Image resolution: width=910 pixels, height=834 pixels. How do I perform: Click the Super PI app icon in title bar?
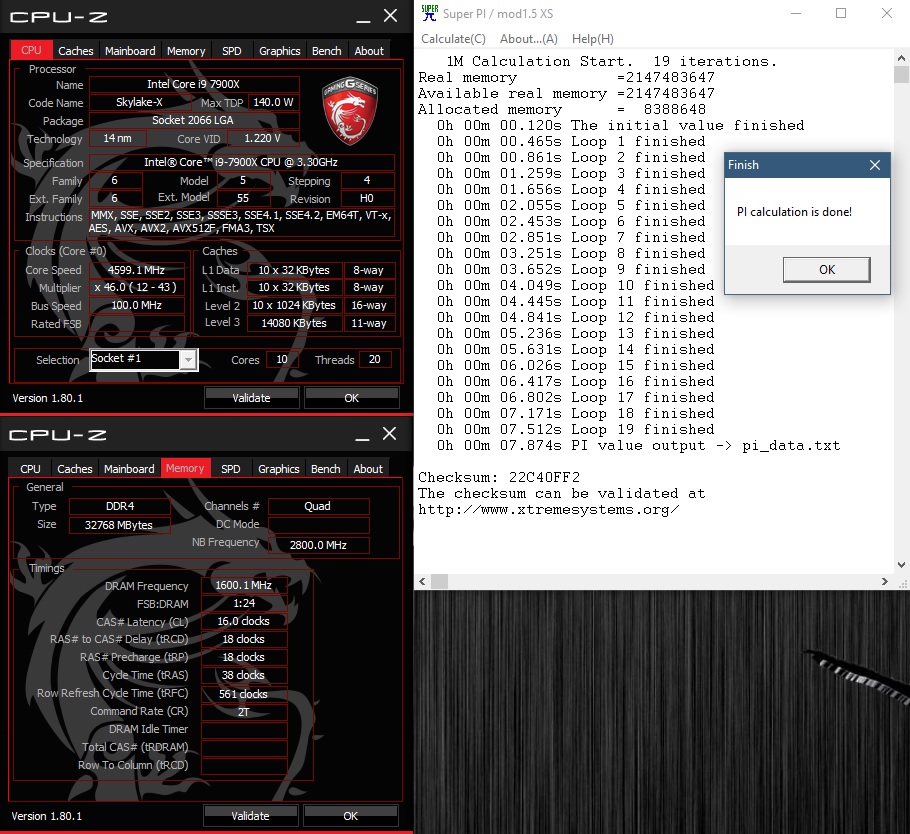click(429, 13)
